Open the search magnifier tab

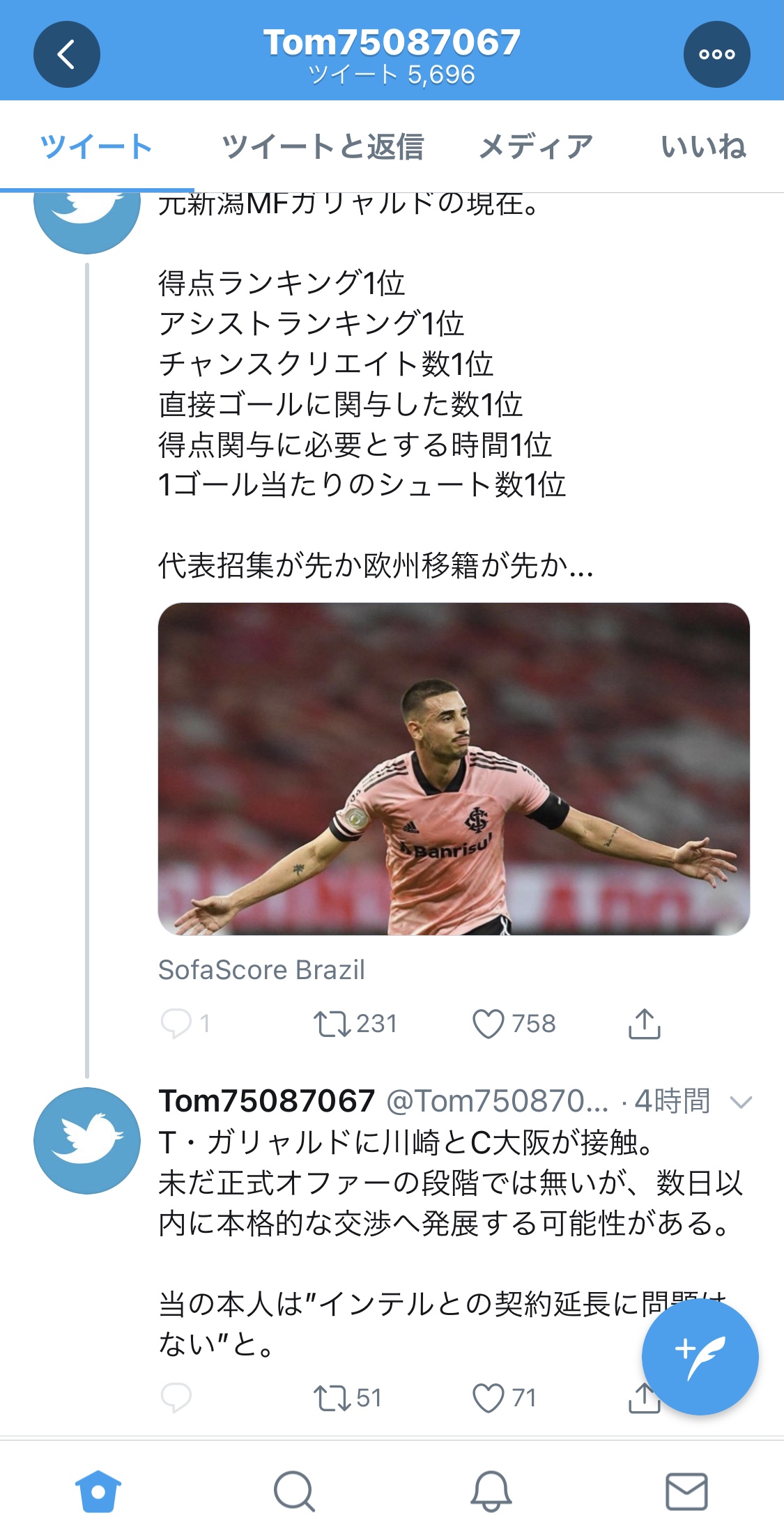tap(294, 1491)
